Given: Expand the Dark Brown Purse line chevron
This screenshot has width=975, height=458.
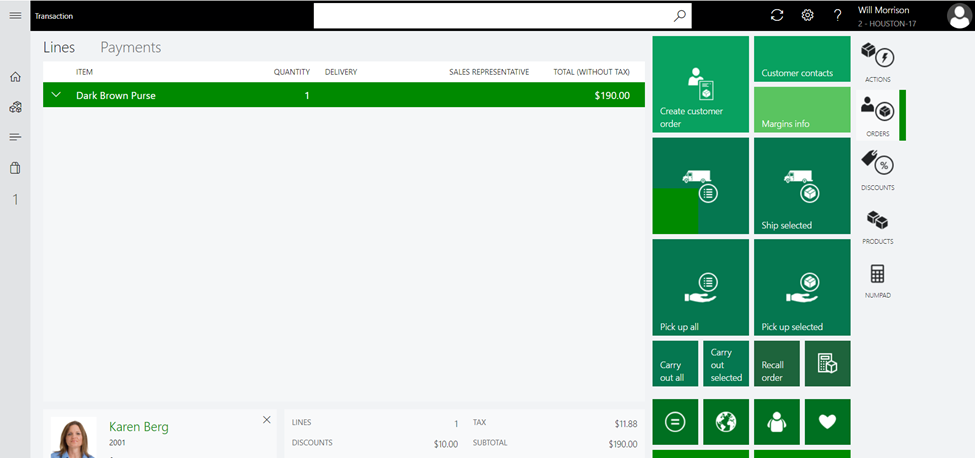Looking at the screenshot, I should tap(56, 95).
